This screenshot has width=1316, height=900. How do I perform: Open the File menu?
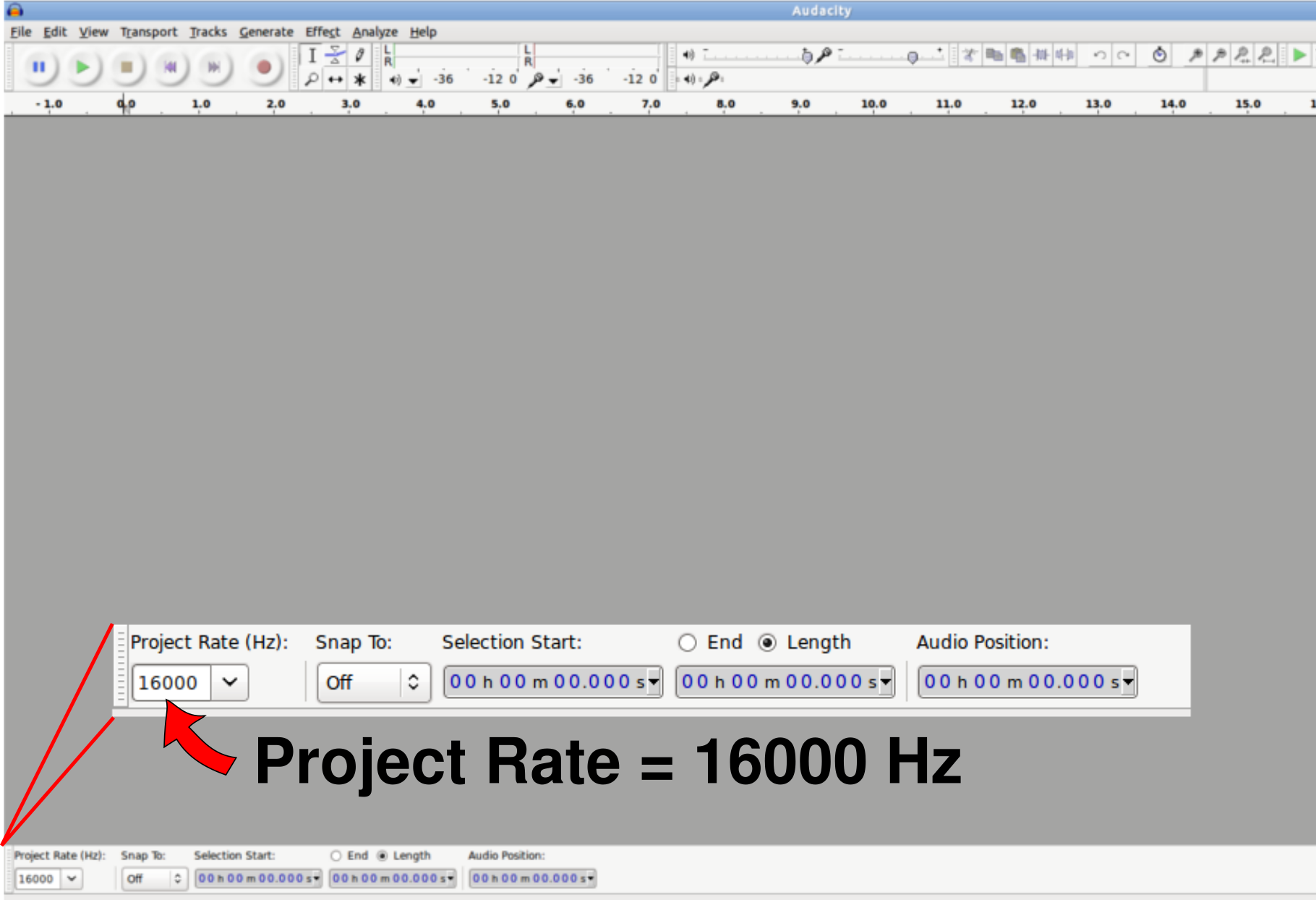coord(21,32)
